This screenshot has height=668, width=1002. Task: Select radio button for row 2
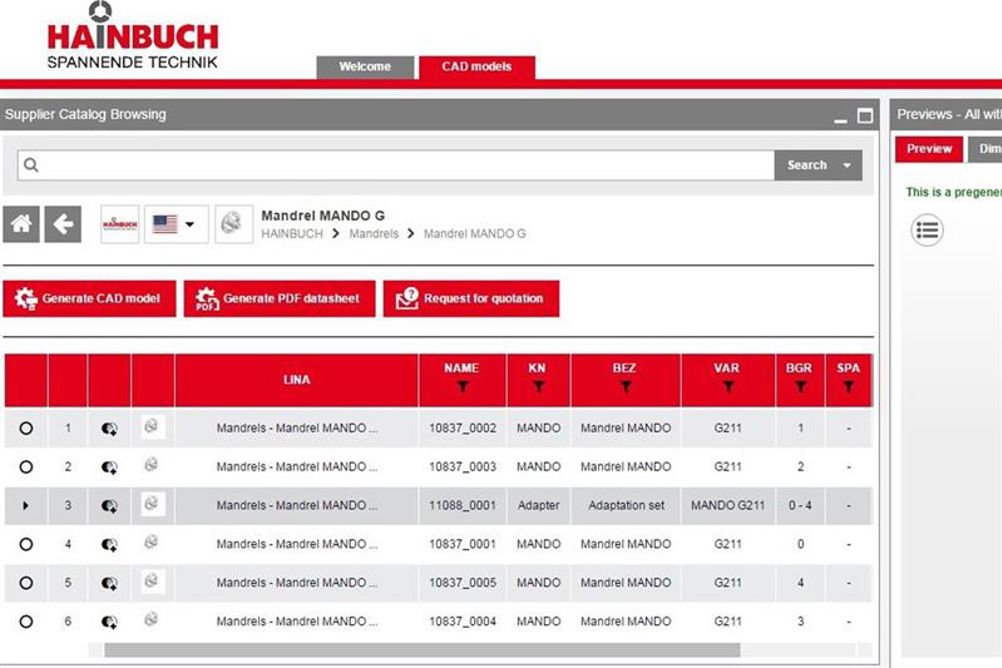[26, 467]
